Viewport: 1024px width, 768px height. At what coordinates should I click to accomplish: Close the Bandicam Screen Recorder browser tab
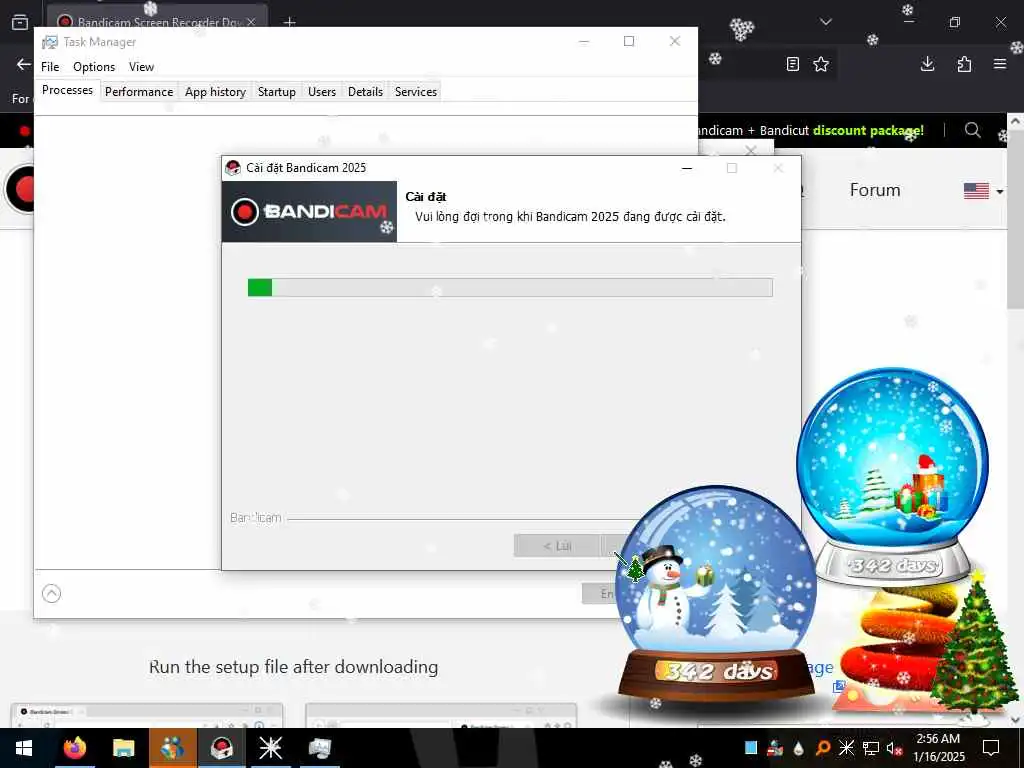251,22
